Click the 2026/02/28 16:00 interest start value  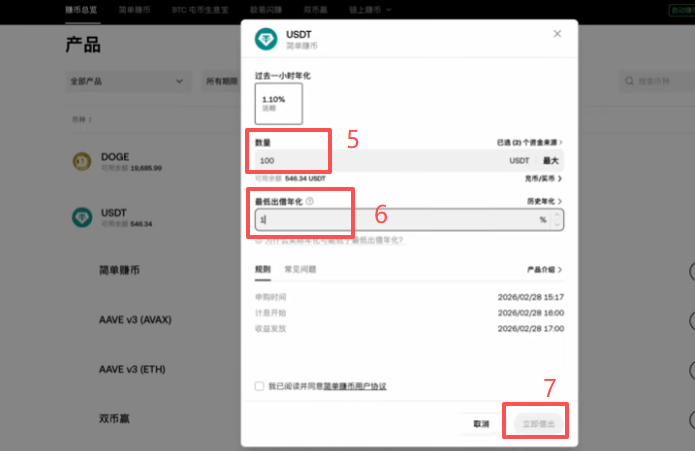coord(531,313)
